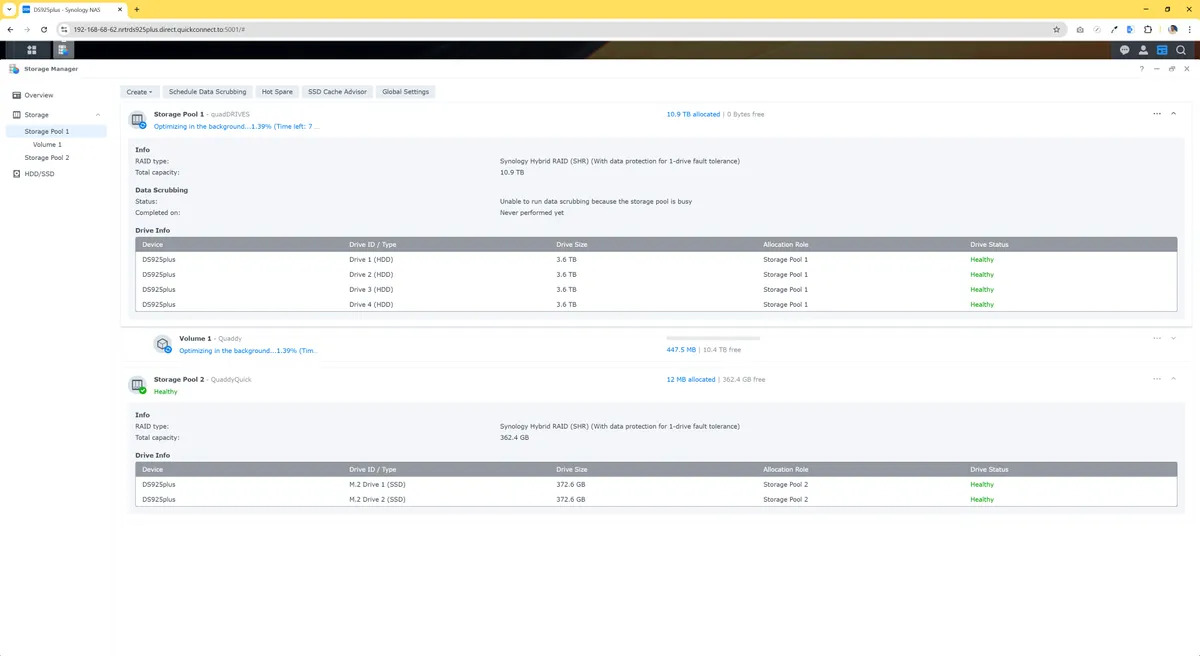Select the DS925plus browser tab
Viewport: 1200px width, 656px height.
coord(65,9)
